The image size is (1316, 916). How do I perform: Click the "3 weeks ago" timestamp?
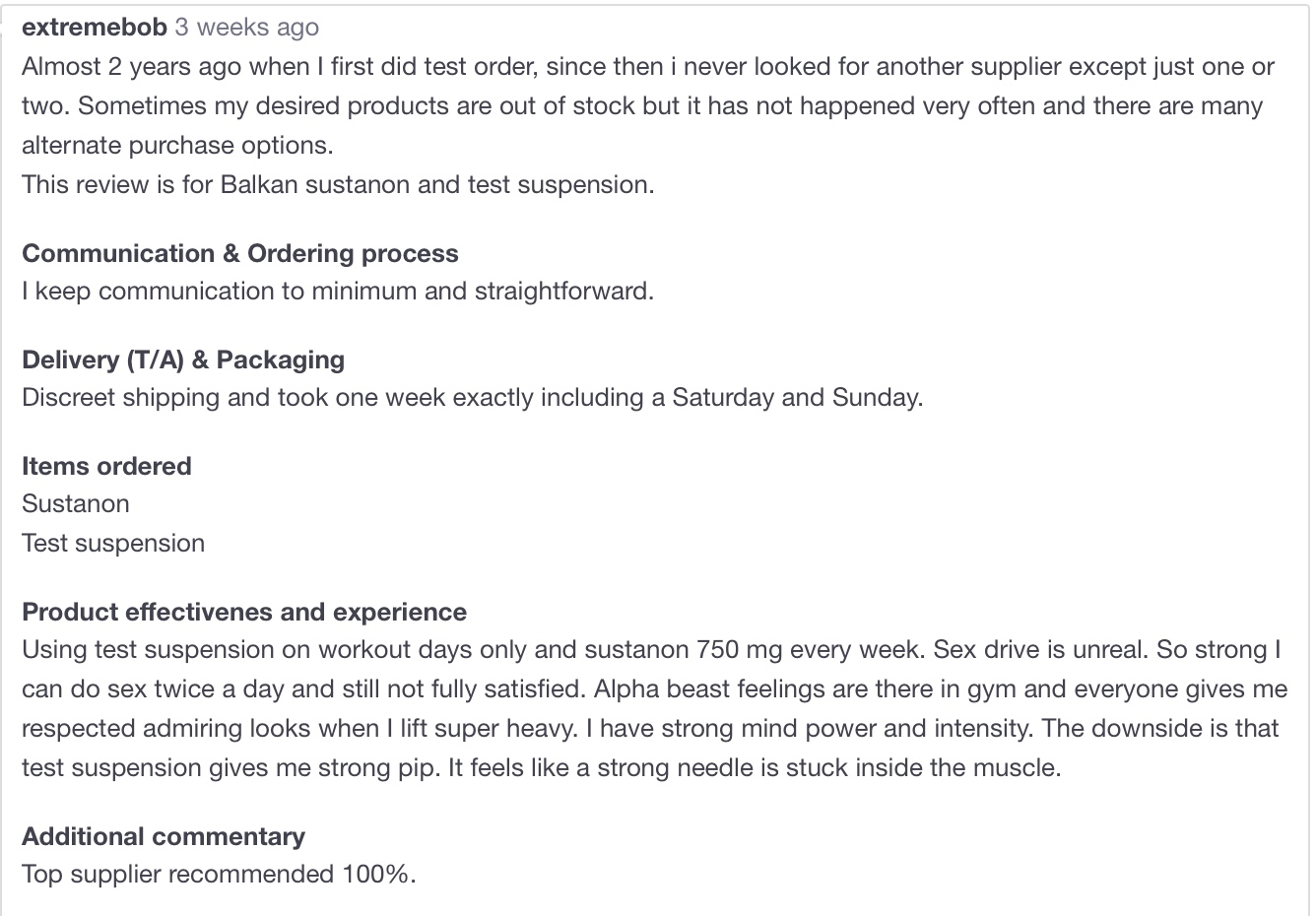247,27
